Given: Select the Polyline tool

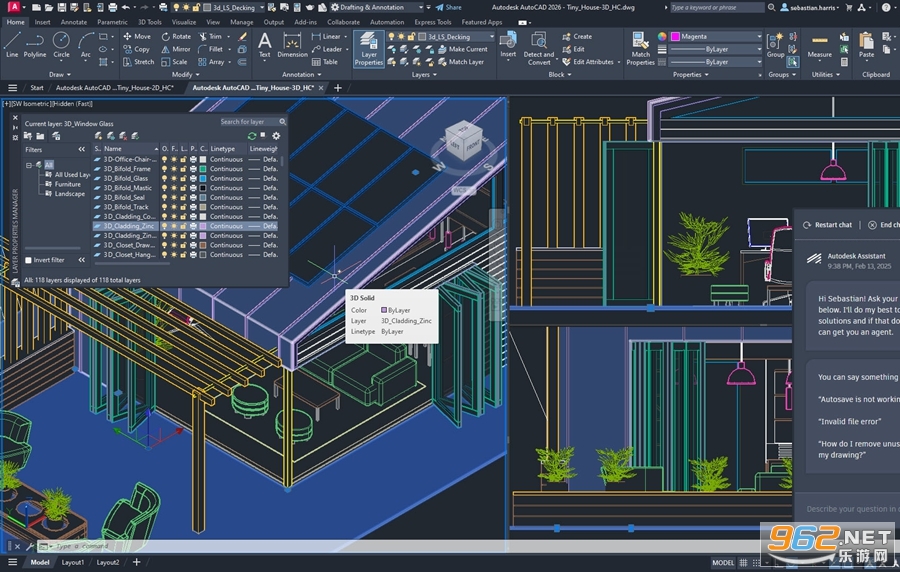Looking at the screenshot, I should 35,45.
